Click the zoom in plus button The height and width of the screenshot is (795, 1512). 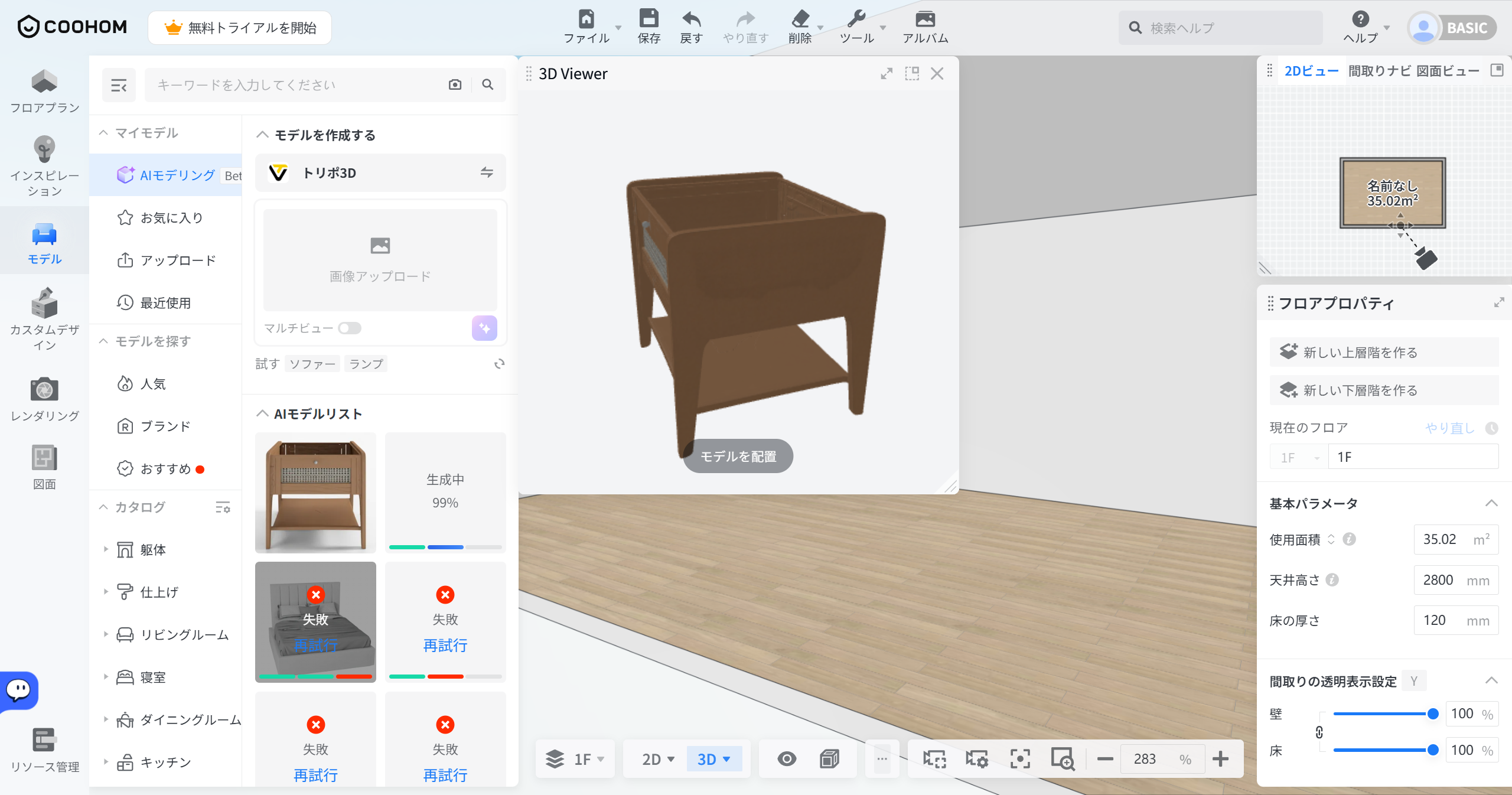pyautogui.click(x=1220, y=759)
